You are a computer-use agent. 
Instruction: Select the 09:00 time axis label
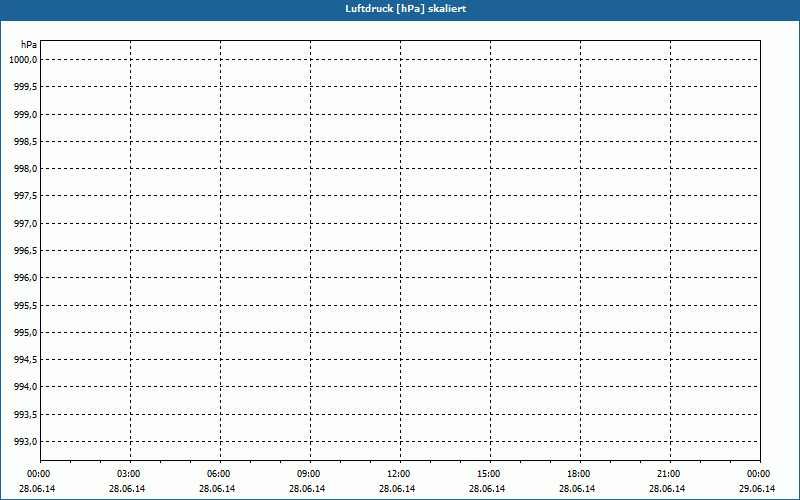point(309,474)
